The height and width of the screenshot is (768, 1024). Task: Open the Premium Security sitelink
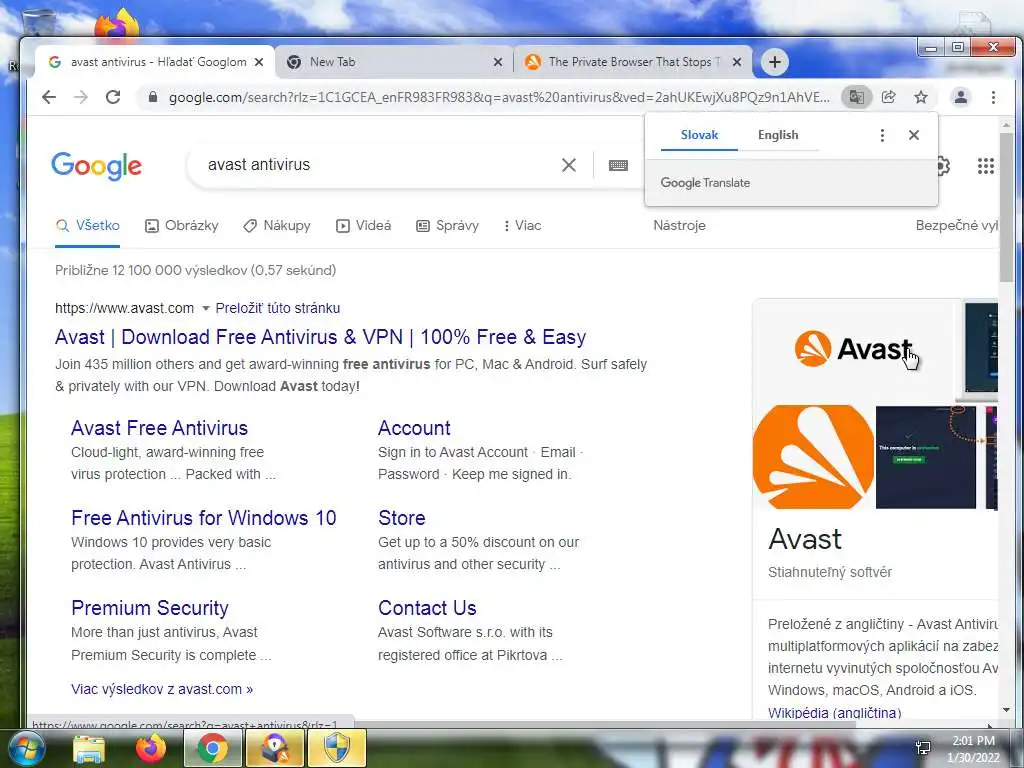click(x=150, y=608)
